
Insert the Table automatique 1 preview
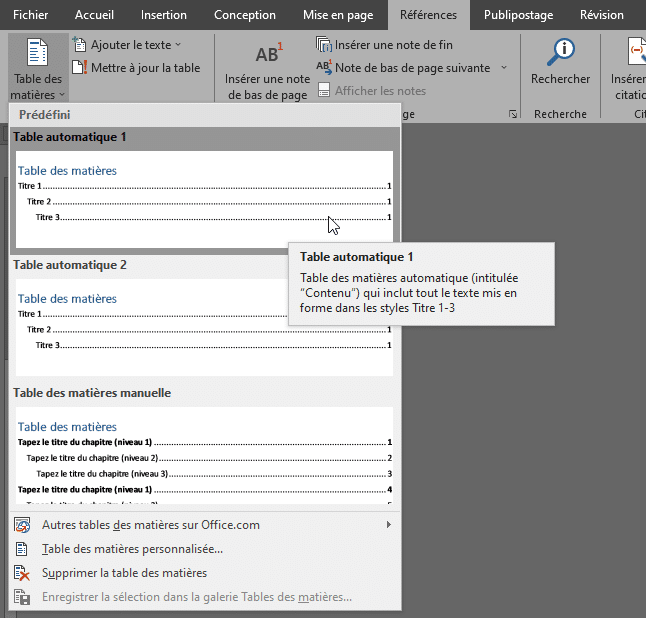pyautogui.click(x=204, y=199)
